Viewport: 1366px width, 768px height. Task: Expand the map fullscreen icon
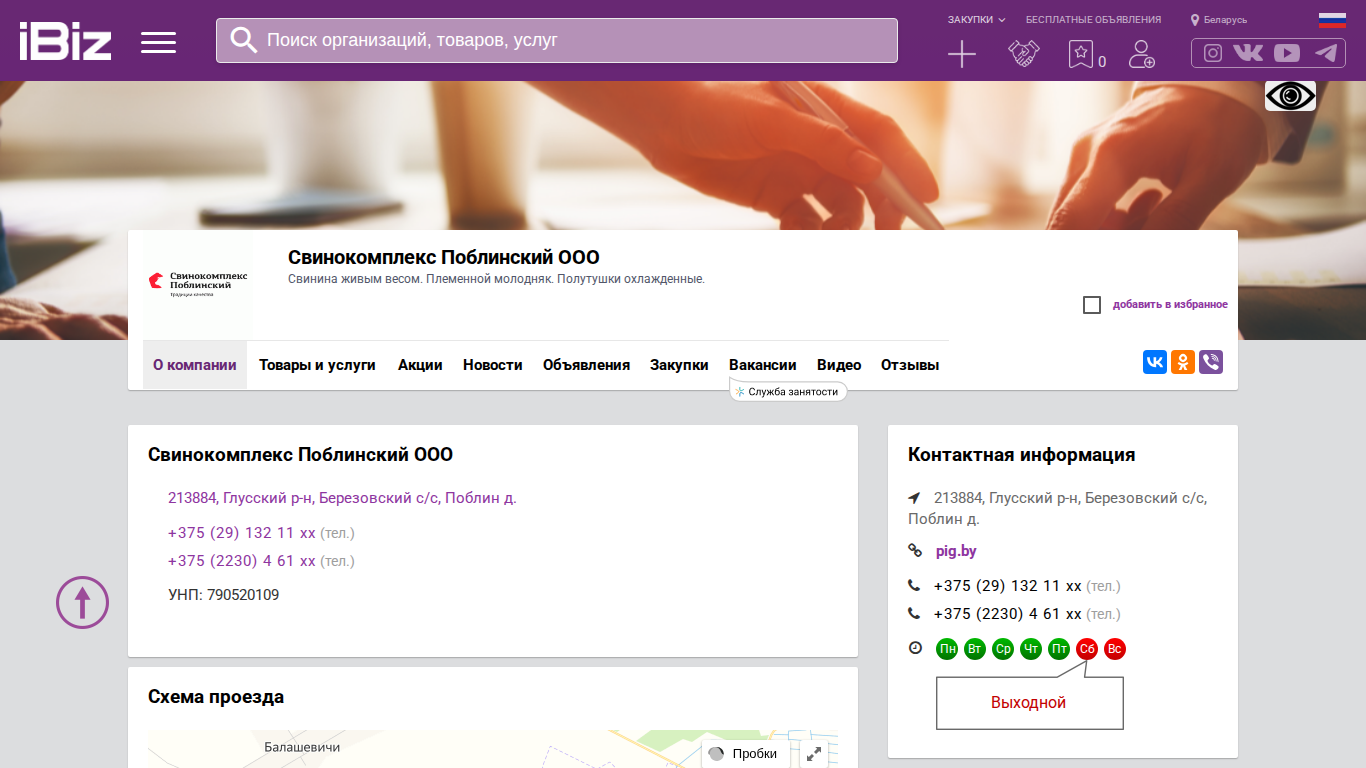click(814, 755)
